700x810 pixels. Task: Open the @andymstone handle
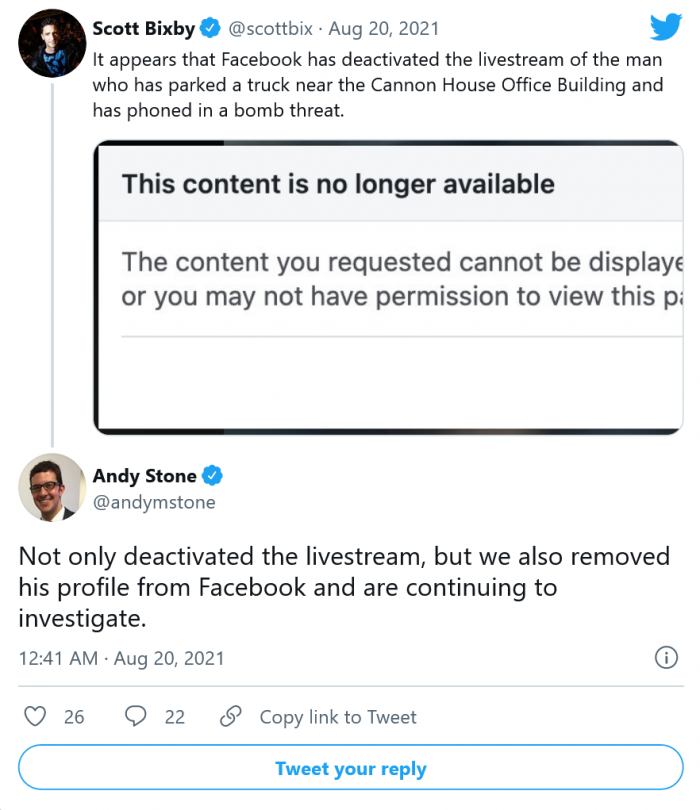click(x=154, y=502)
